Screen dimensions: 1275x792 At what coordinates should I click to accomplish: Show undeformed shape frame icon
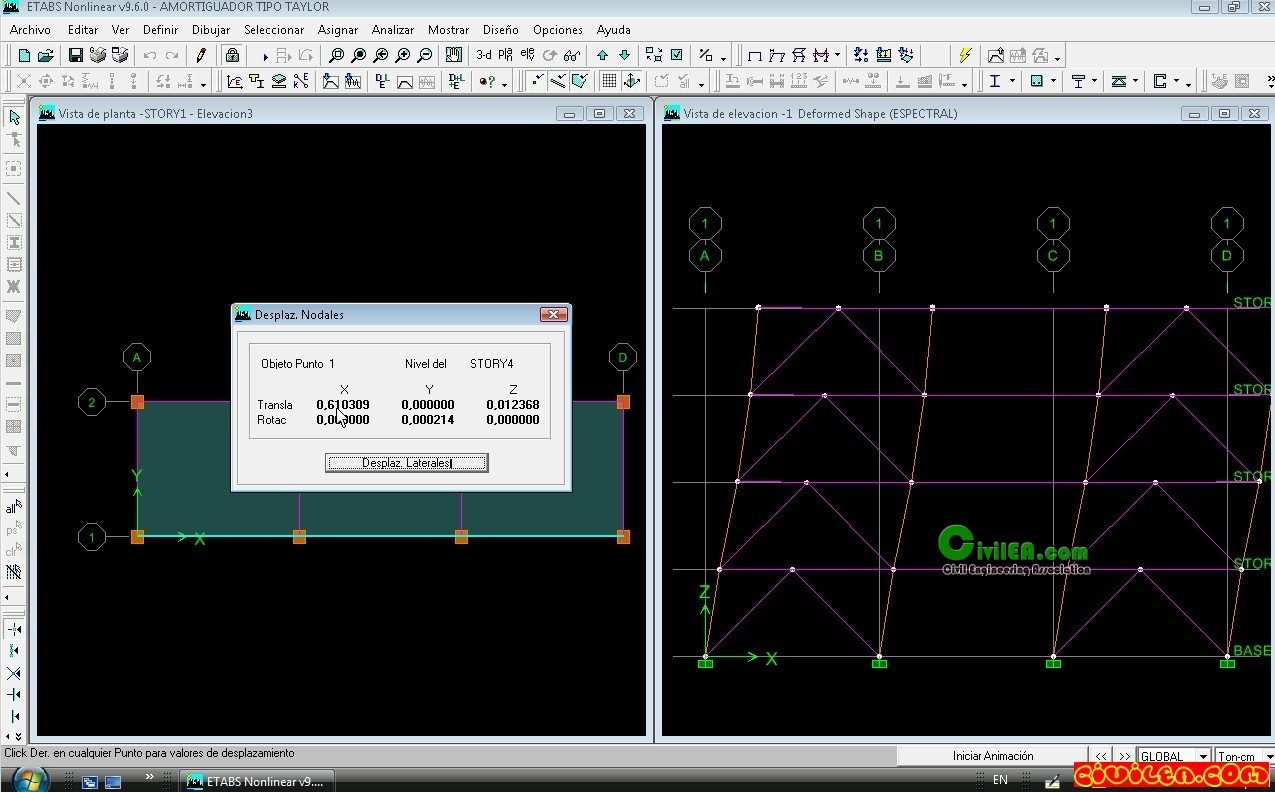pos(755,56)
